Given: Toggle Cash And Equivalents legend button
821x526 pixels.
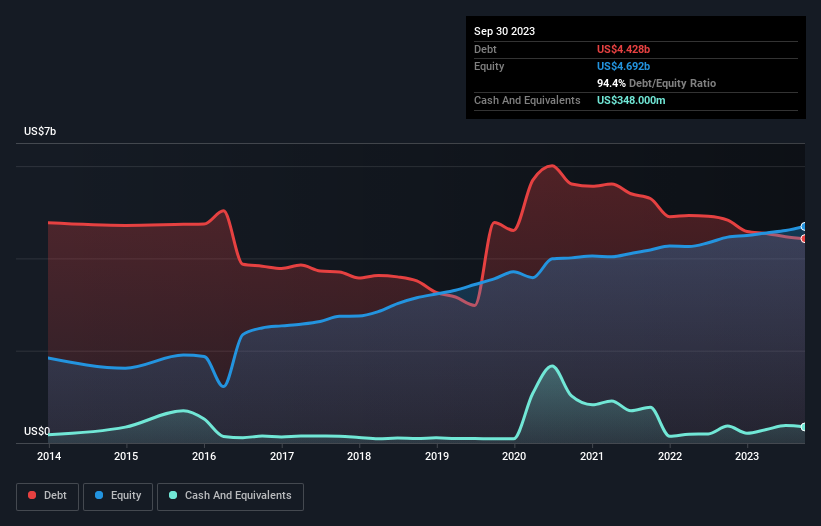Looking at the screenshot, I should point(230,496).
